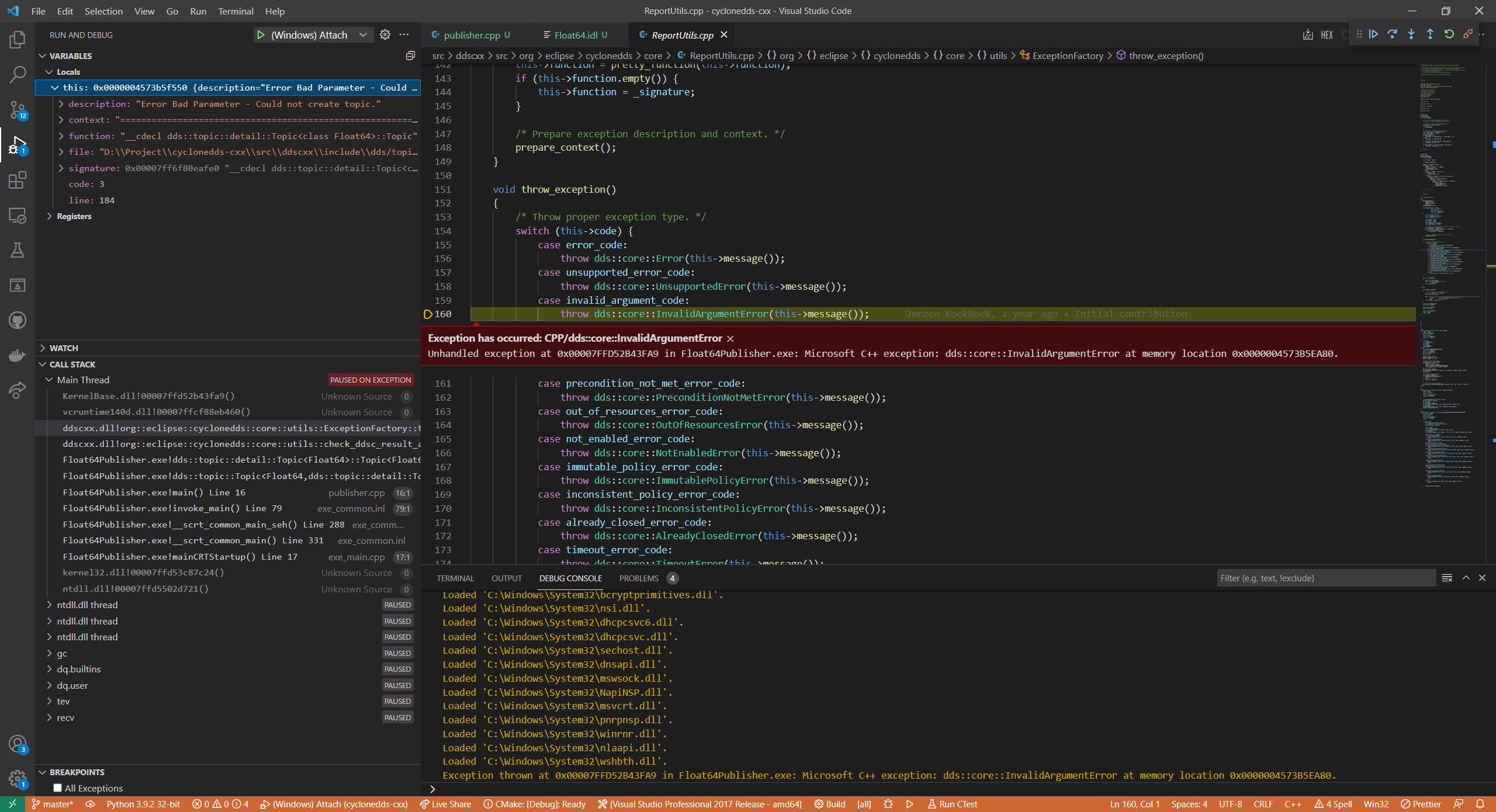Select Run and Debug in the activity bar
Image resolution: width=1496 pixels, height=812 pixels.
point(17,144)
